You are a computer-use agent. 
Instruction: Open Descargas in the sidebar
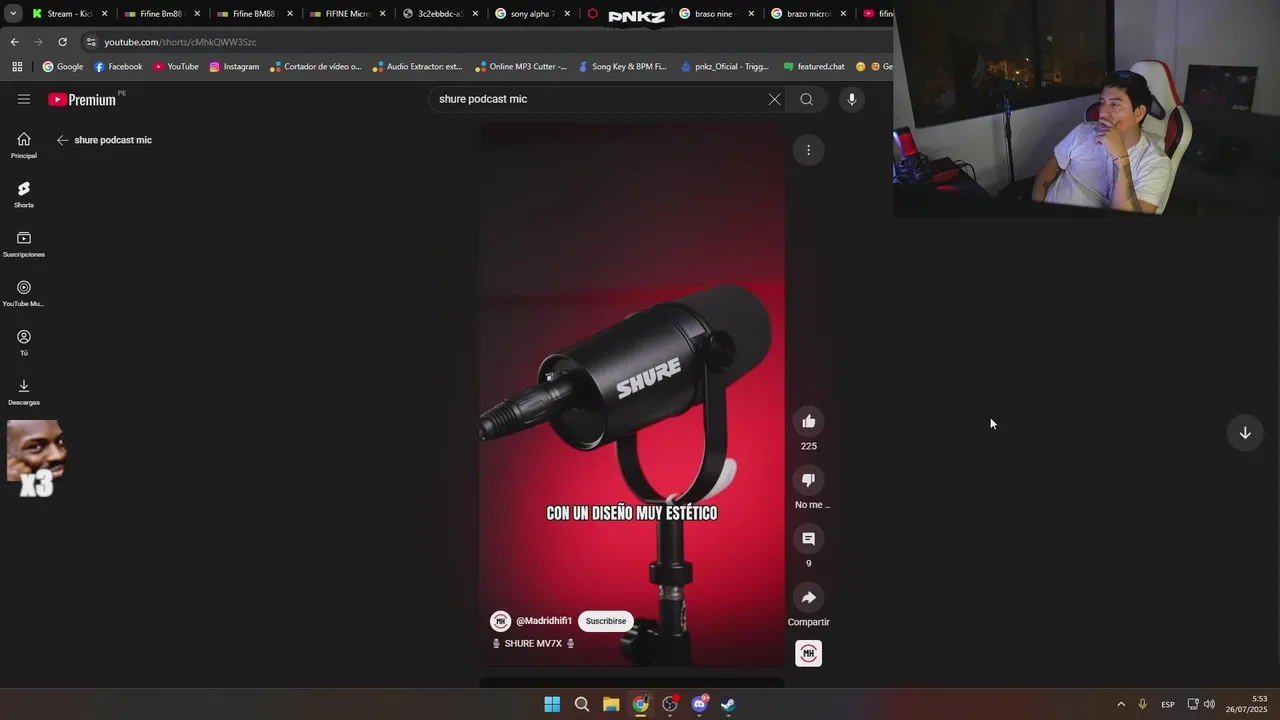point(24,392)
